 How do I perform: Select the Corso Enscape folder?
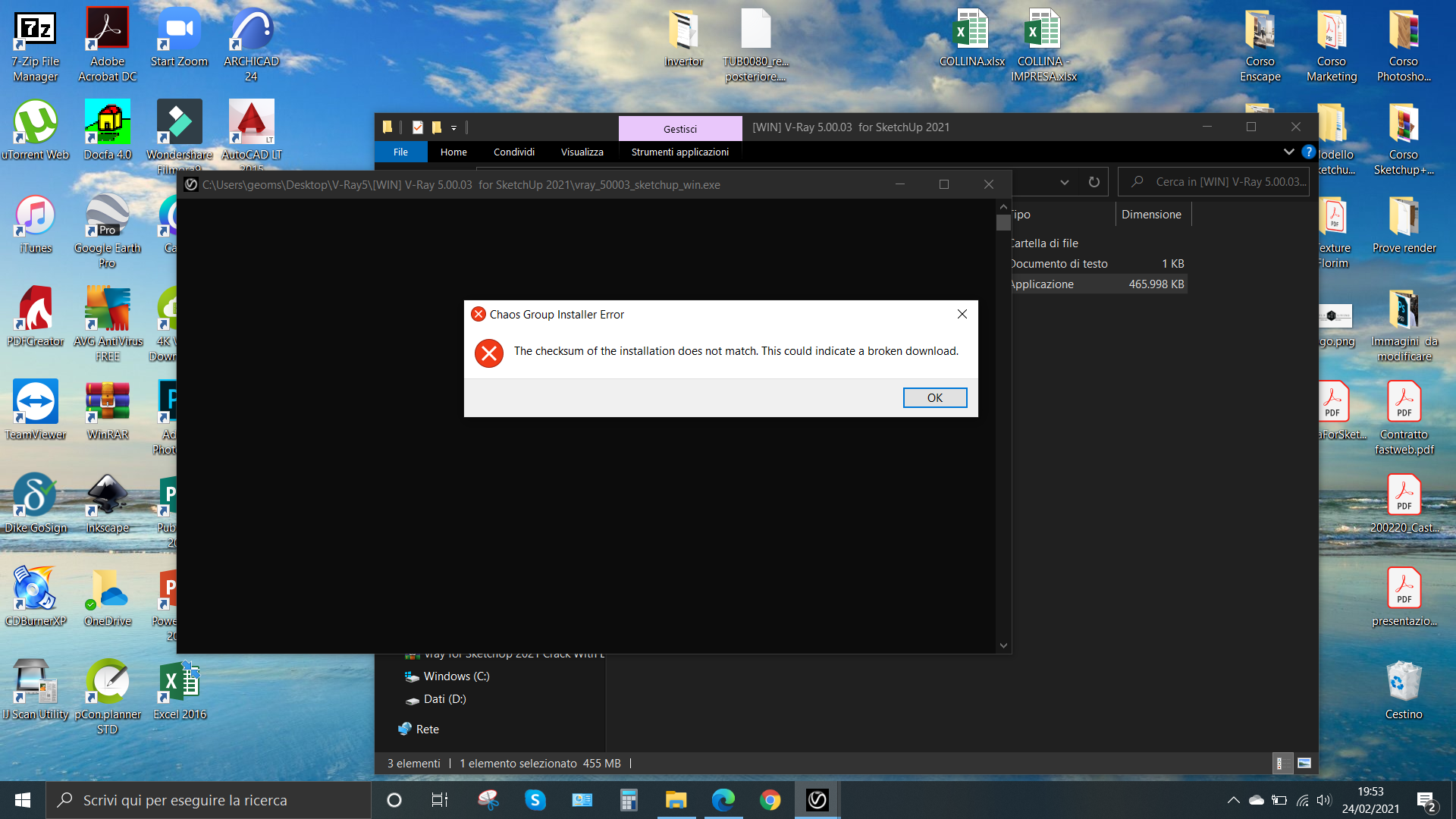pos(1260,45)
